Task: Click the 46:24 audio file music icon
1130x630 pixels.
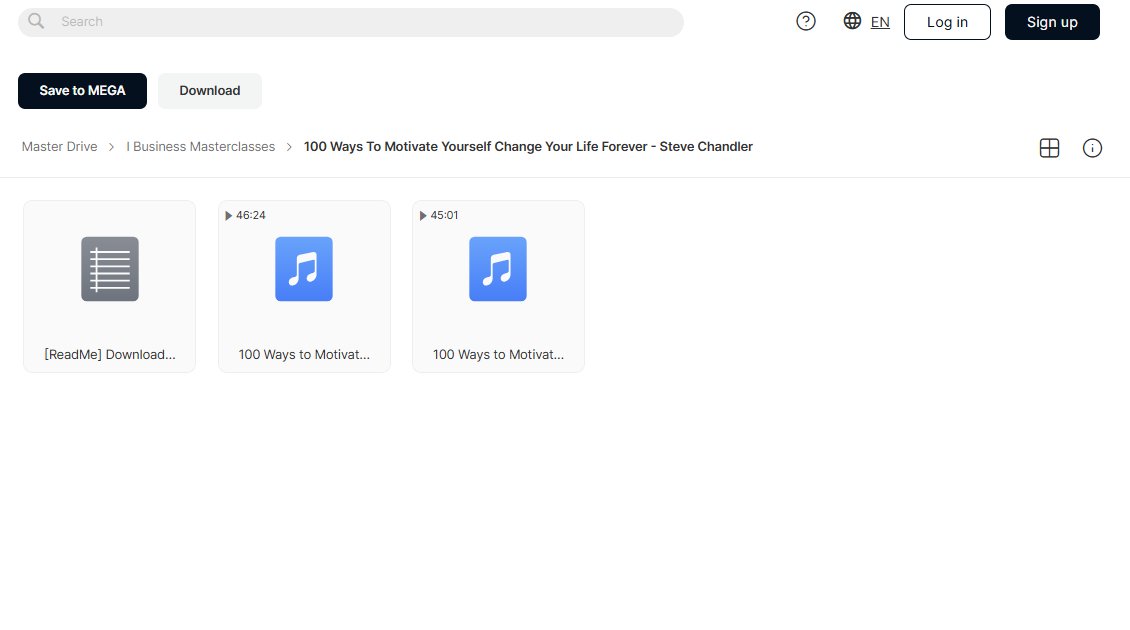Action: (304, 269)
